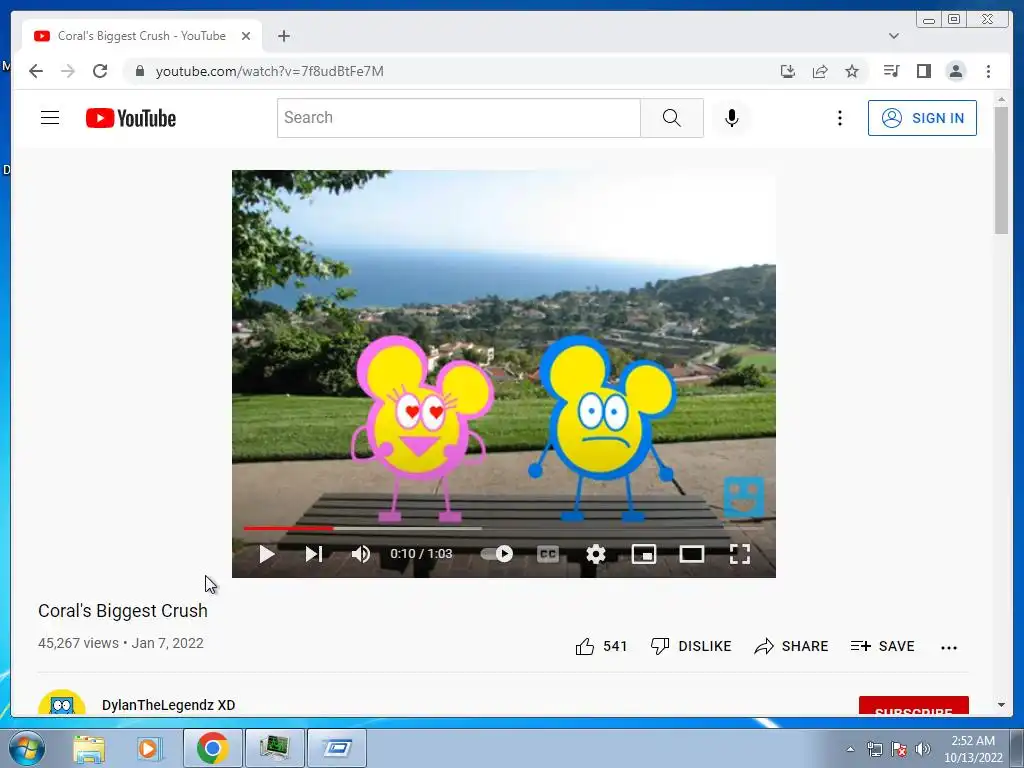Click the scrollbar down arrow
The width and height of the screenshot is (1024, 768).
(x=1002, y=705)
